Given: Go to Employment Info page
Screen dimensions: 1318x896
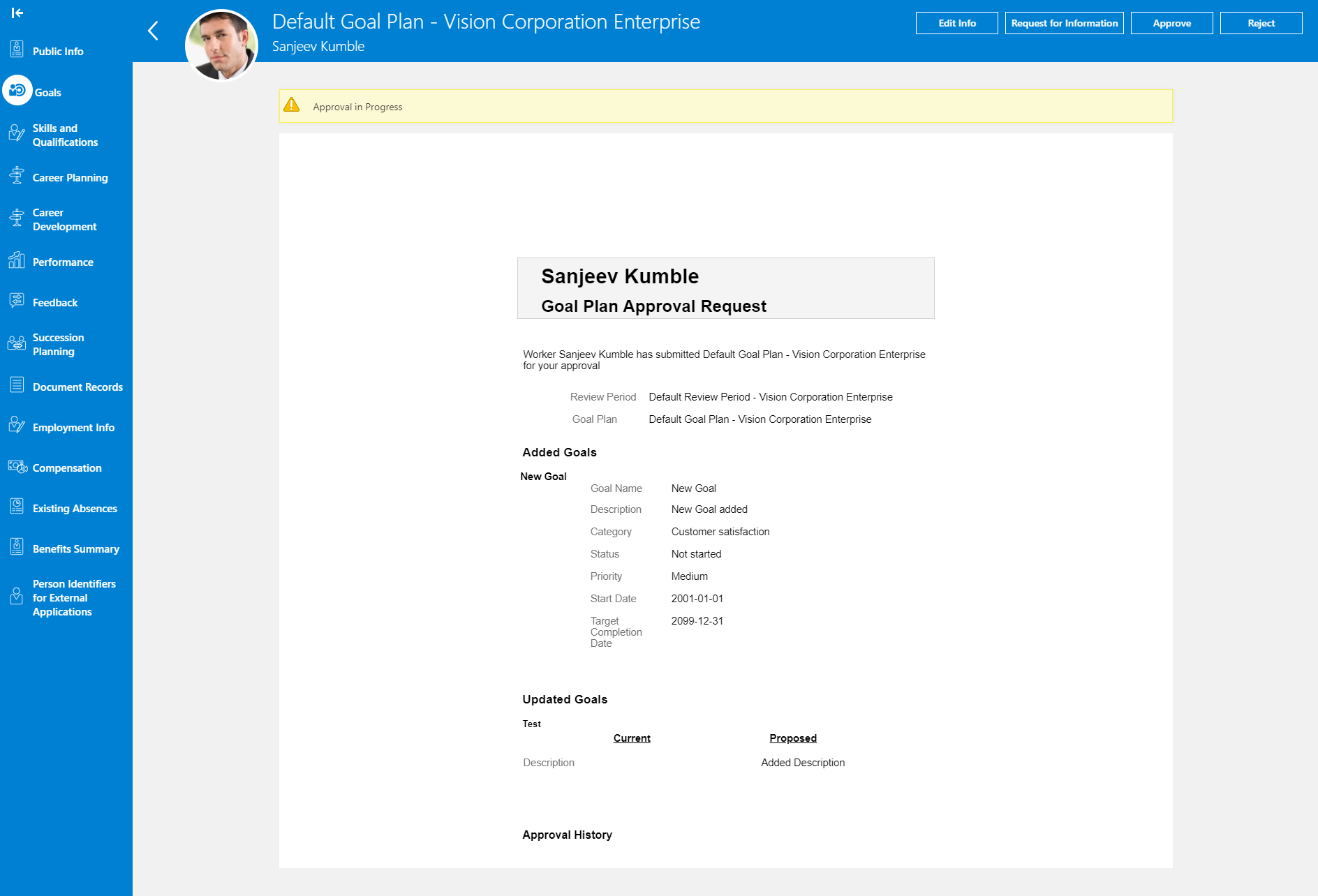Looking at the screenshot, I should coord(73,428).
